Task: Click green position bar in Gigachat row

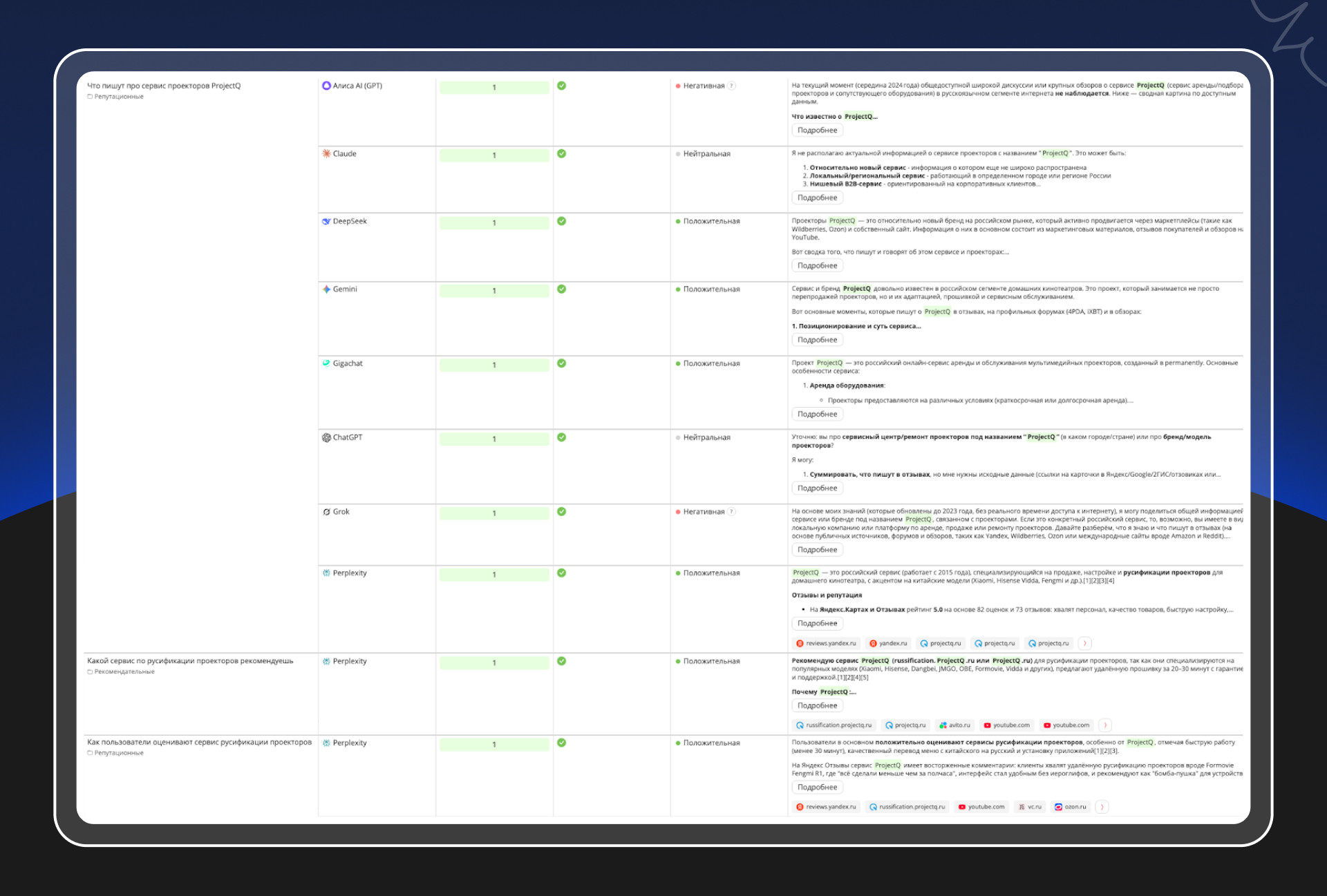Action: coord(493,364)
